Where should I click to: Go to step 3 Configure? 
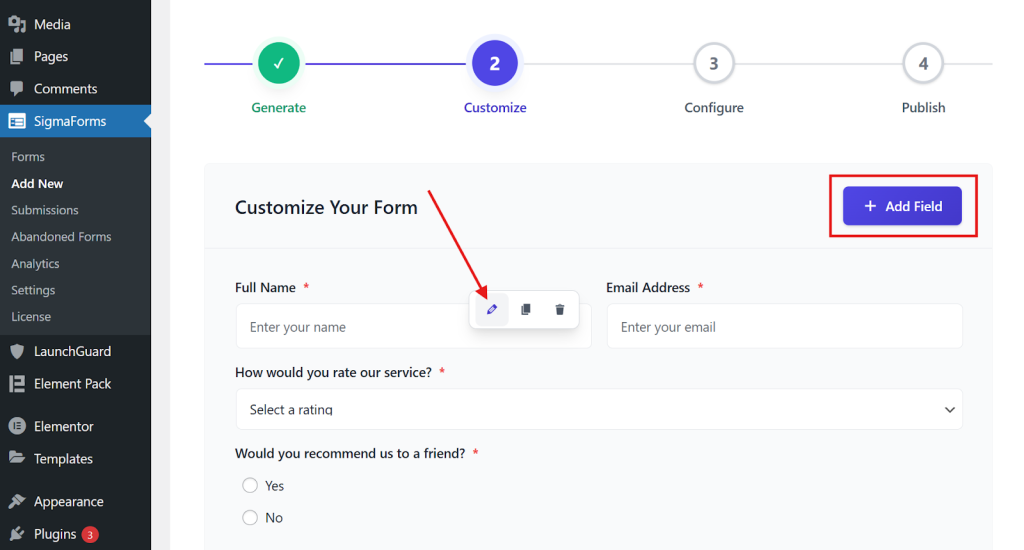(714, 63)
